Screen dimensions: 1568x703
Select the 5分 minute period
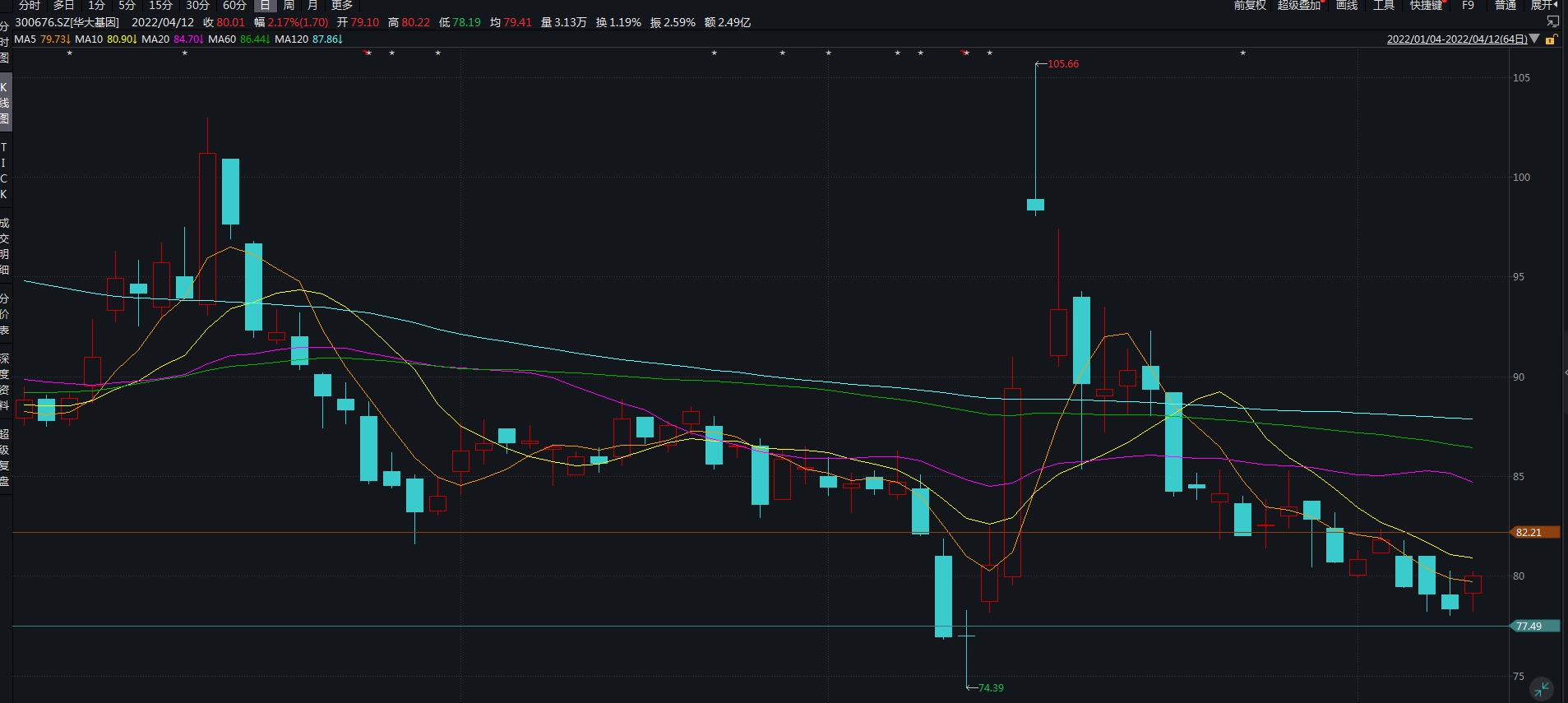coord(127,5)
